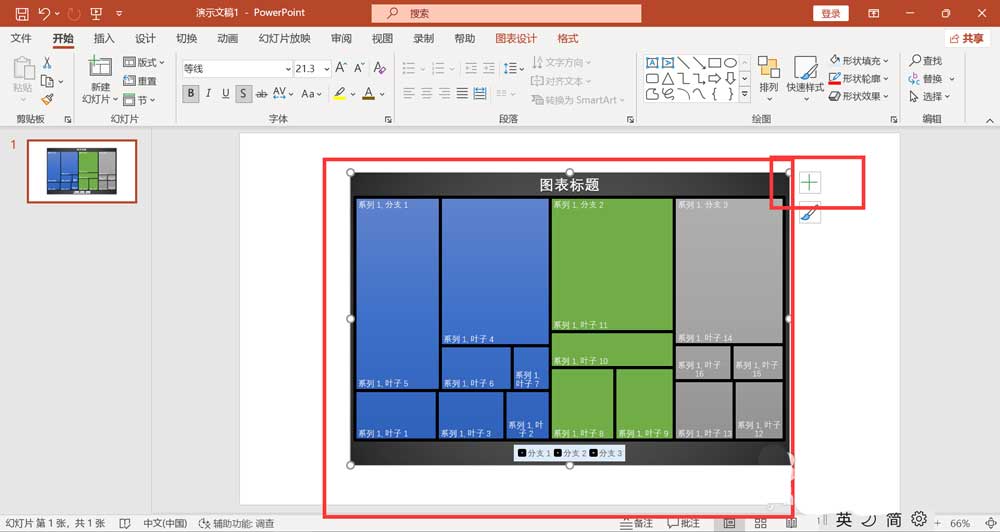The image size is (1000, 532).
Task: Open the 图表设计 Chart Design tab
Action: tap(516, 38)
